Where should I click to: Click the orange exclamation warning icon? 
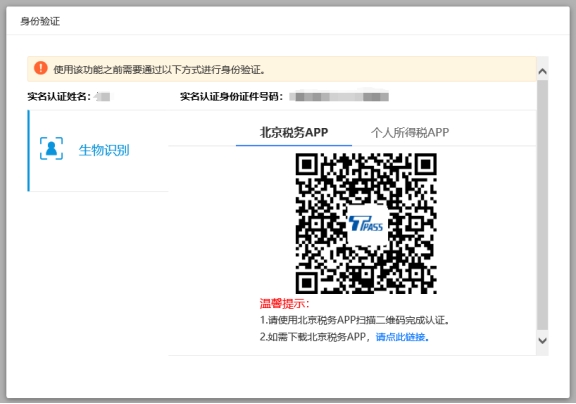click(41, 68)
